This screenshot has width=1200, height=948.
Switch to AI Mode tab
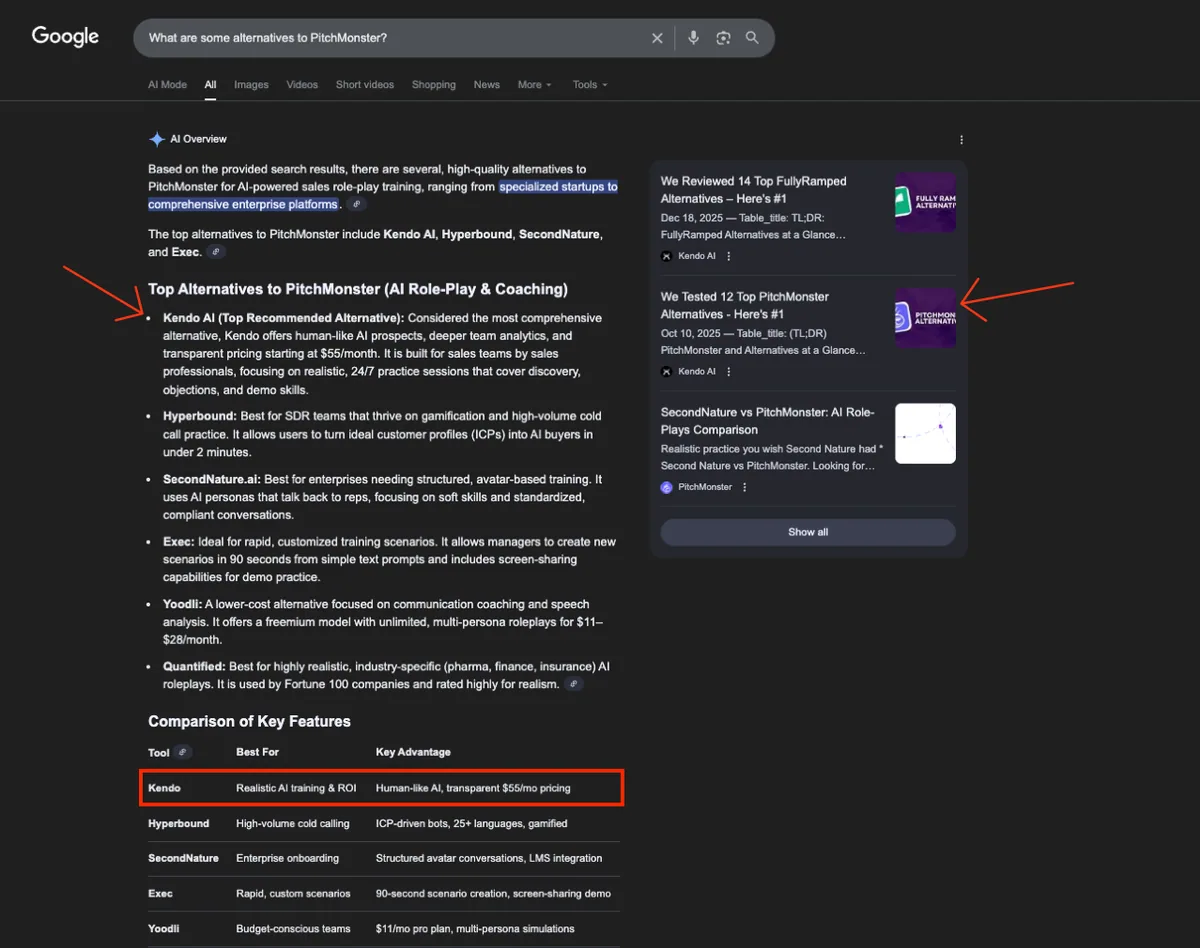[168, 85]
